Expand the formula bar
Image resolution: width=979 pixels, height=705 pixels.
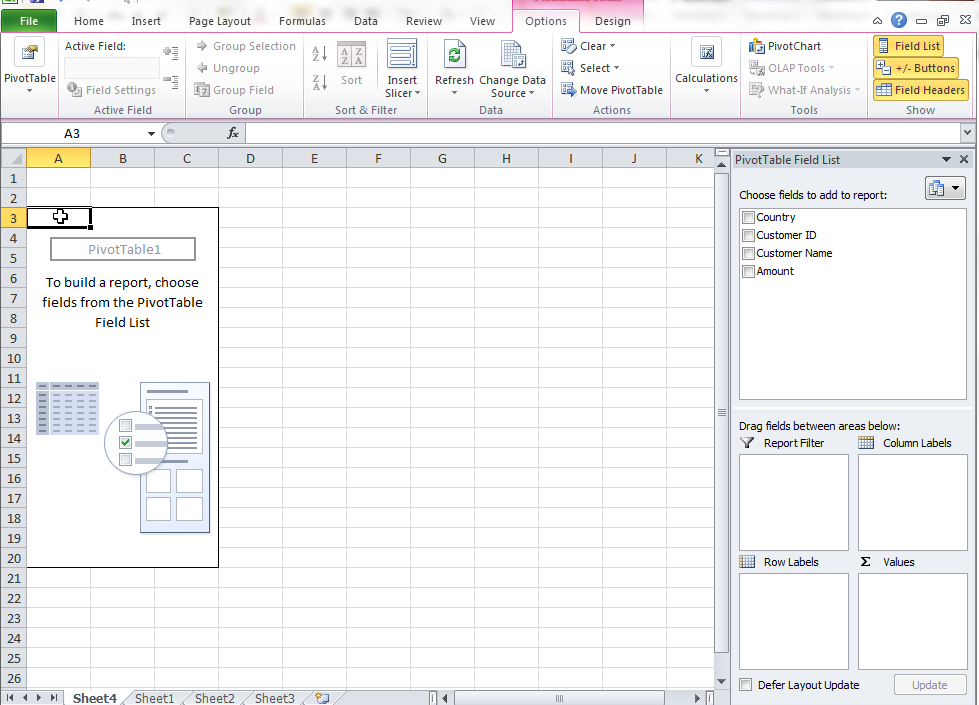(x=967, y=132)
